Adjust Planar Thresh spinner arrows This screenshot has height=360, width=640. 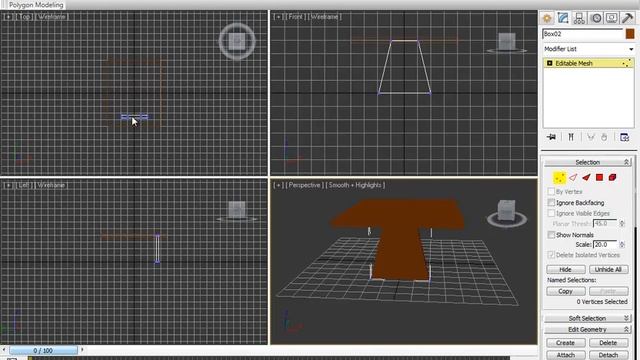coord(622,223)
